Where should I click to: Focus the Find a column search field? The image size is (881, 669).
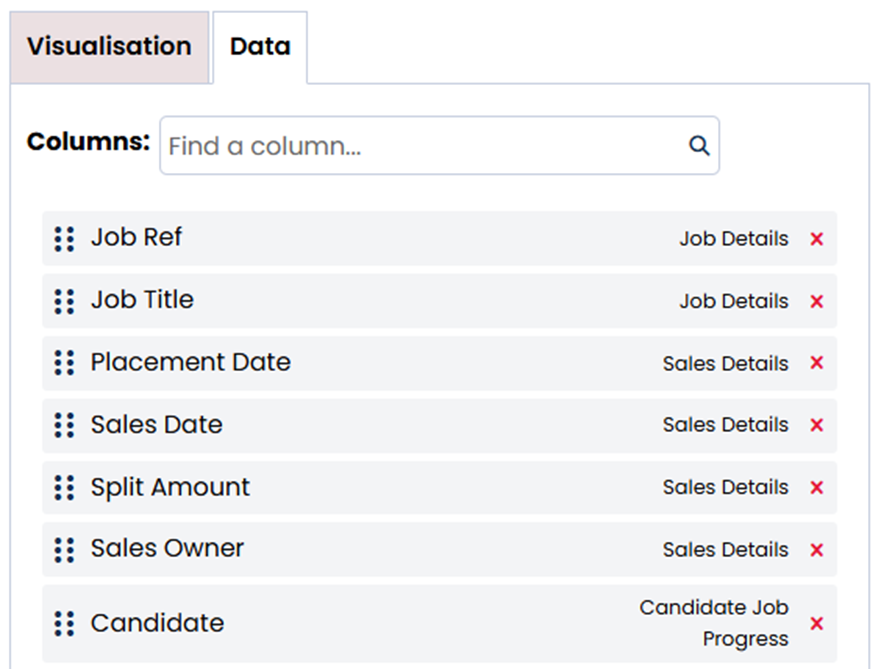(420, 146)
